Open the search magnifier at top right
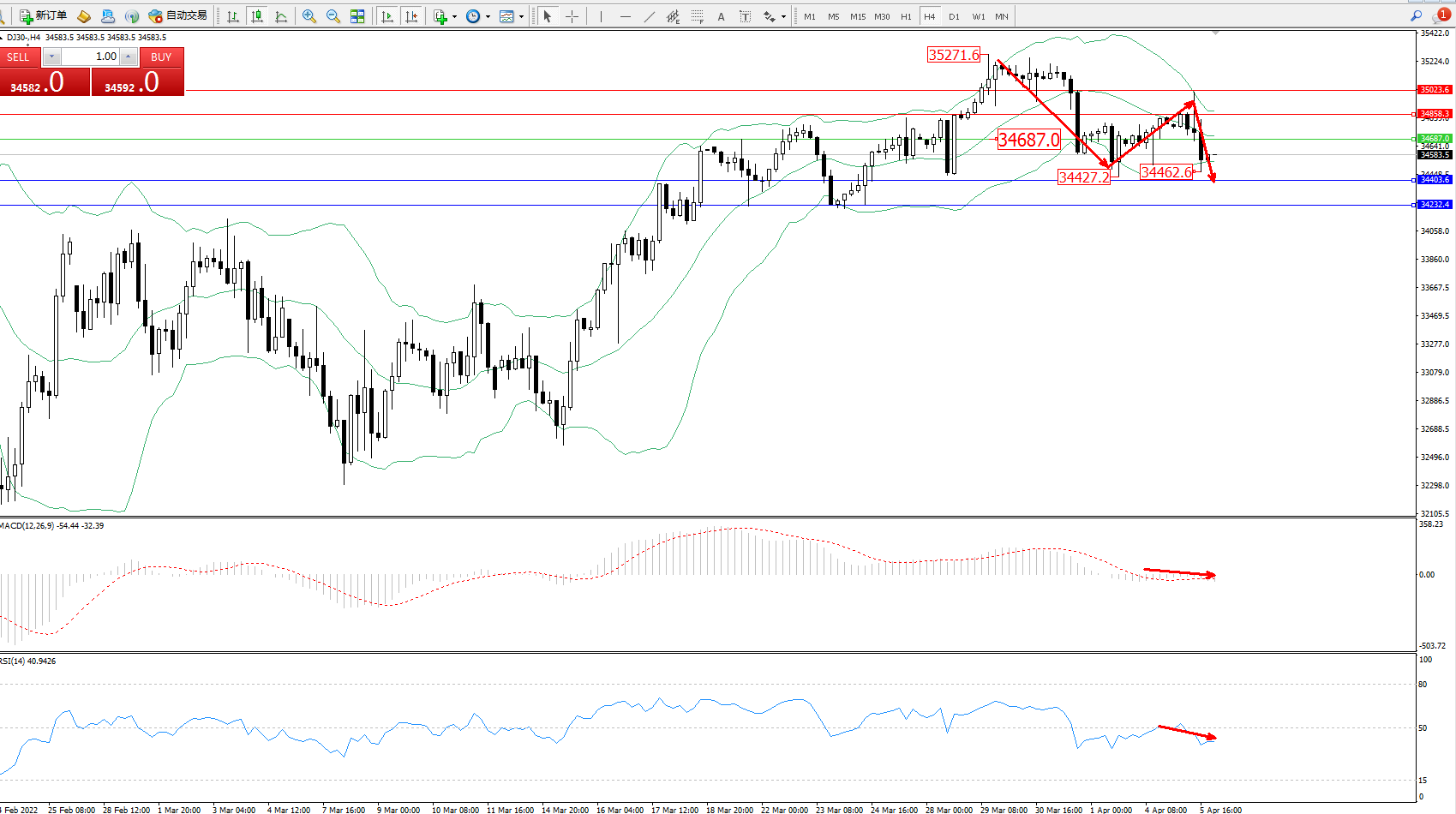The image size is (1456, 814). click(1416, 16)
